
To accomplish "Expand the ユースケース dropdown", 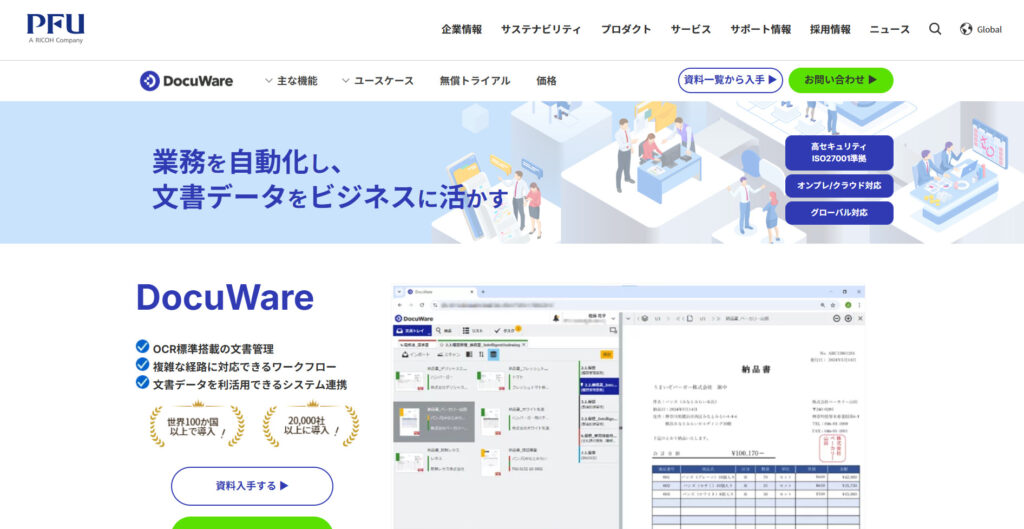I will (x=377, y=81).
